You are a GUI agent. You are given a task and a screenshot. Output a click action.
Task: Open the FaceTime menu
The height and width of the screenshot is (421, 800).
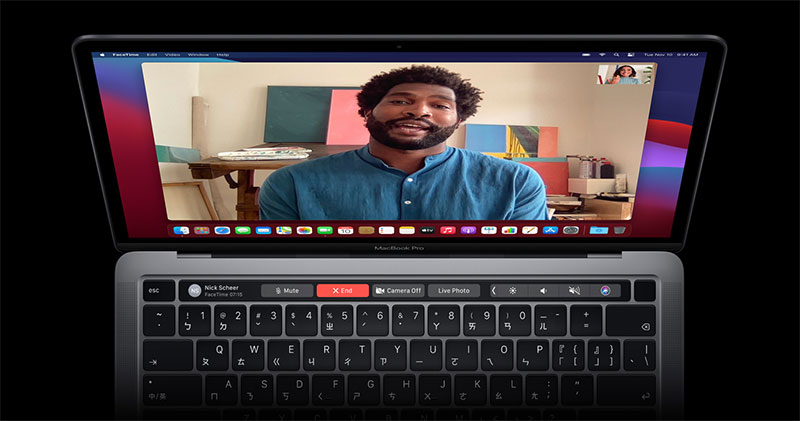pyautogui.click(x=126, y=55)
